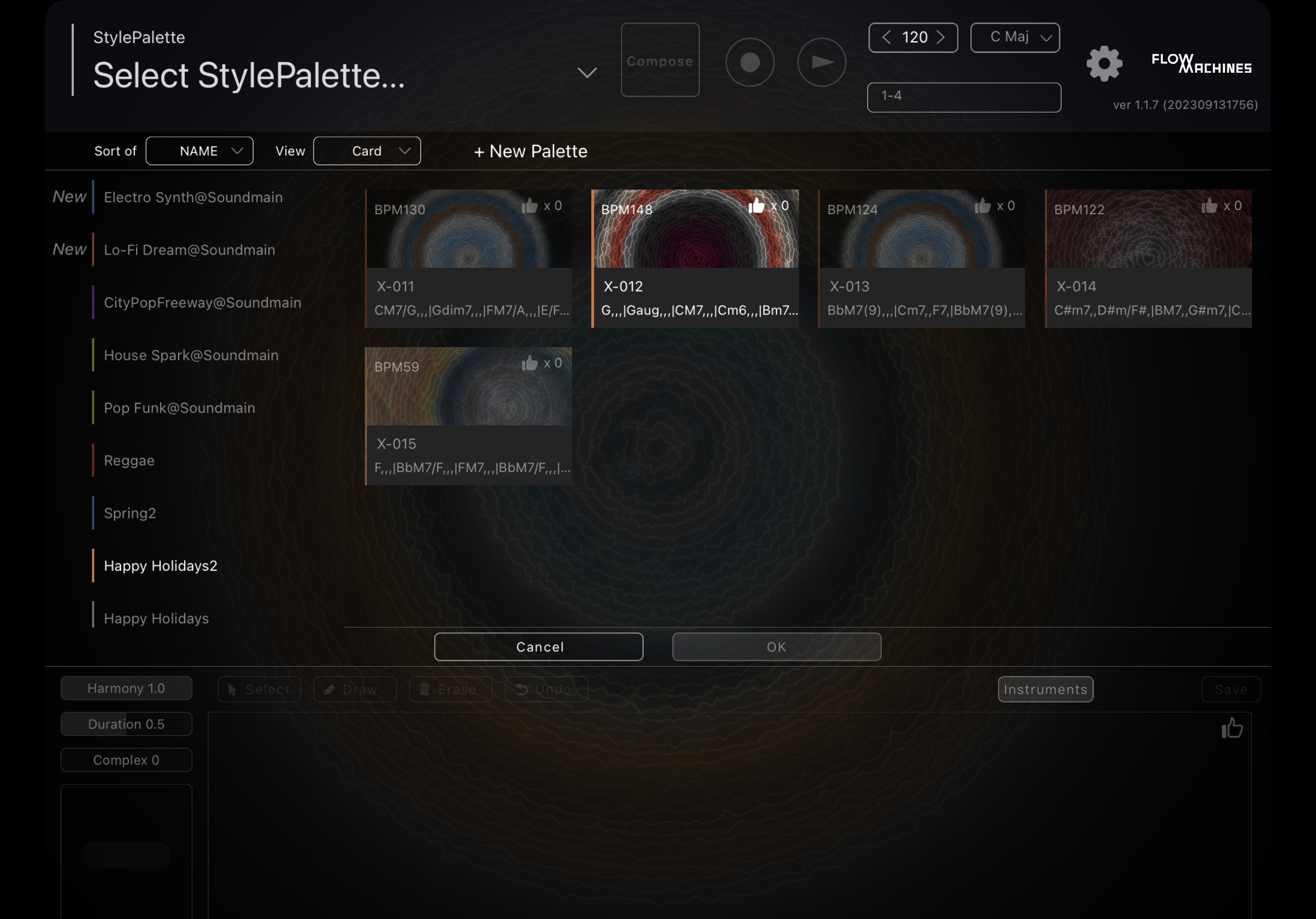Image resolution: width=1316 pixels, height=919 pixels.
Task: Like the X-012 card thumbs-up
Action: tap(756, 206)
